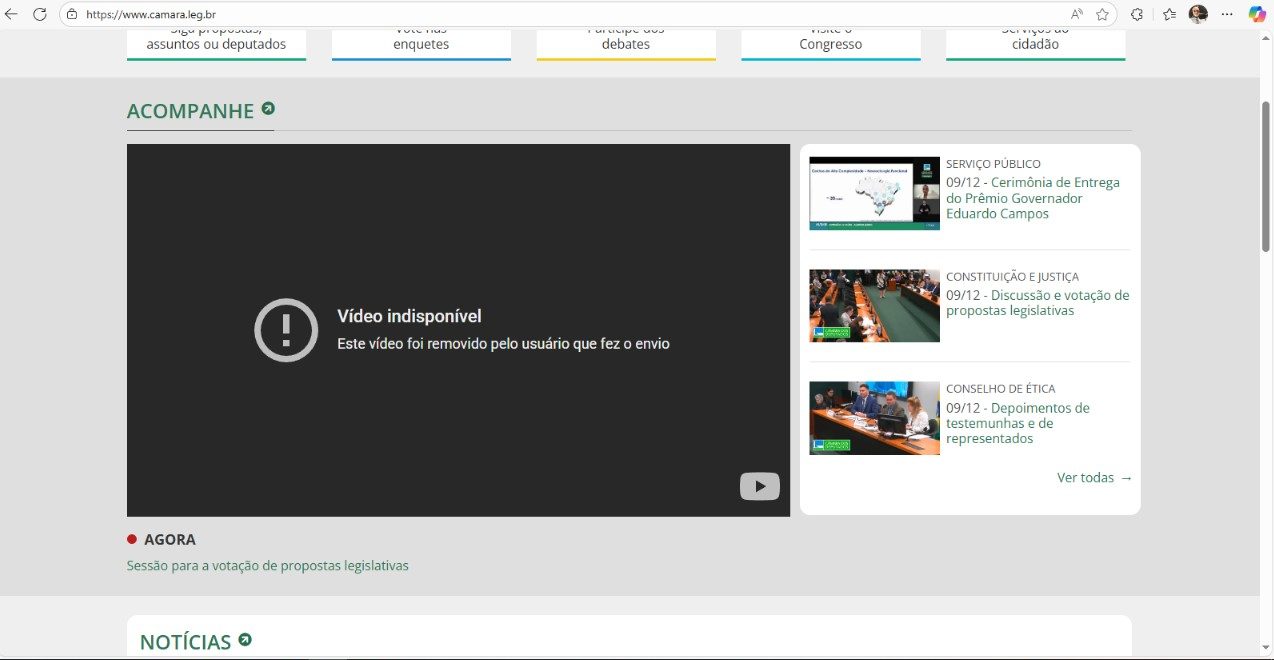Screen dimensions: 1274x660
Task: View site information lock icon
Action: point(71,14)
